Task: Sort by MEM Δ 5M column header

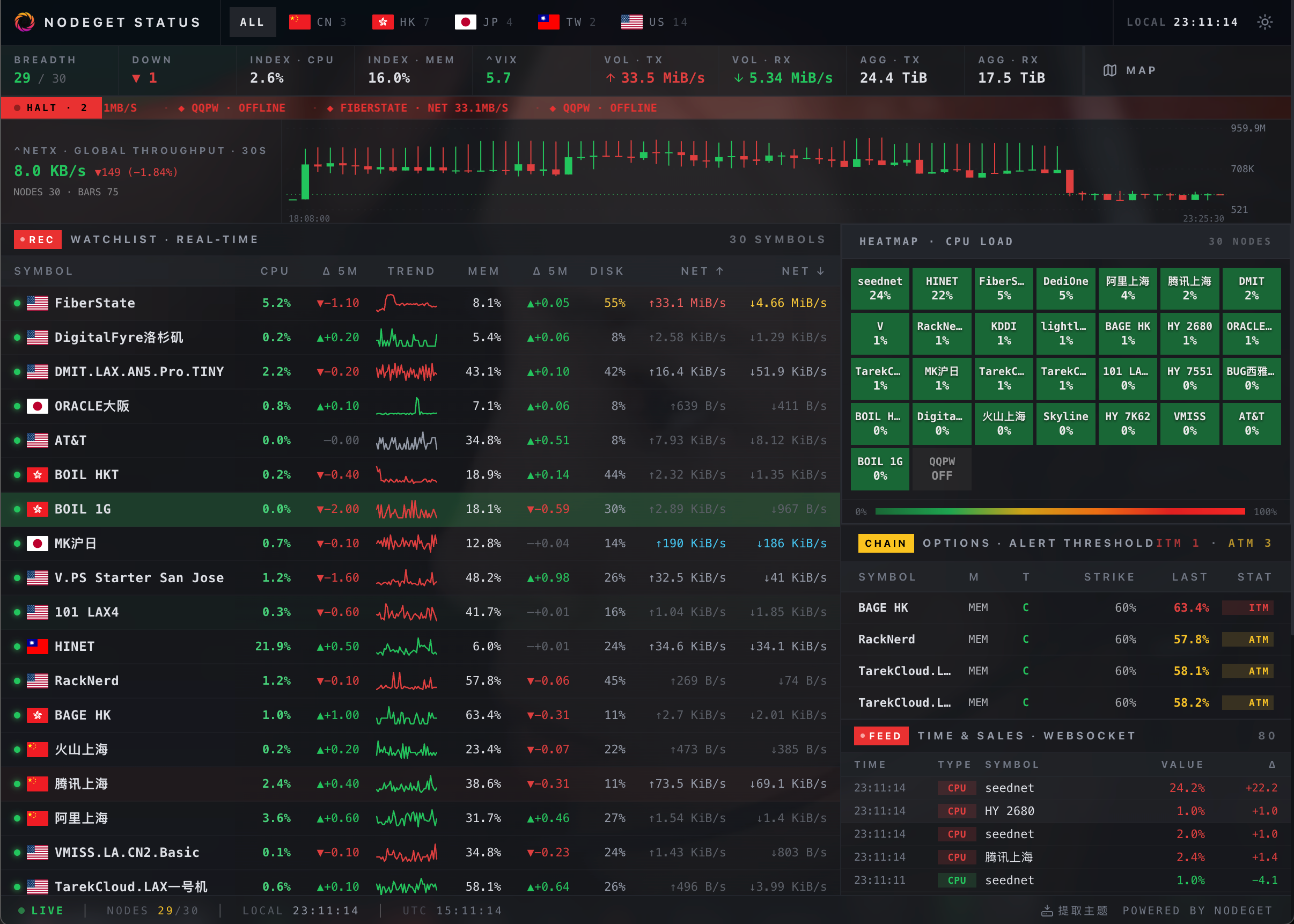Action: point(550,272)
